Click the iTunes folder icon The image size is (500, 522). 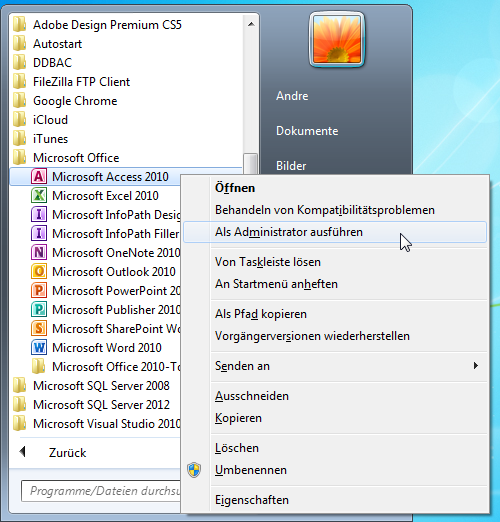[20, 139]
